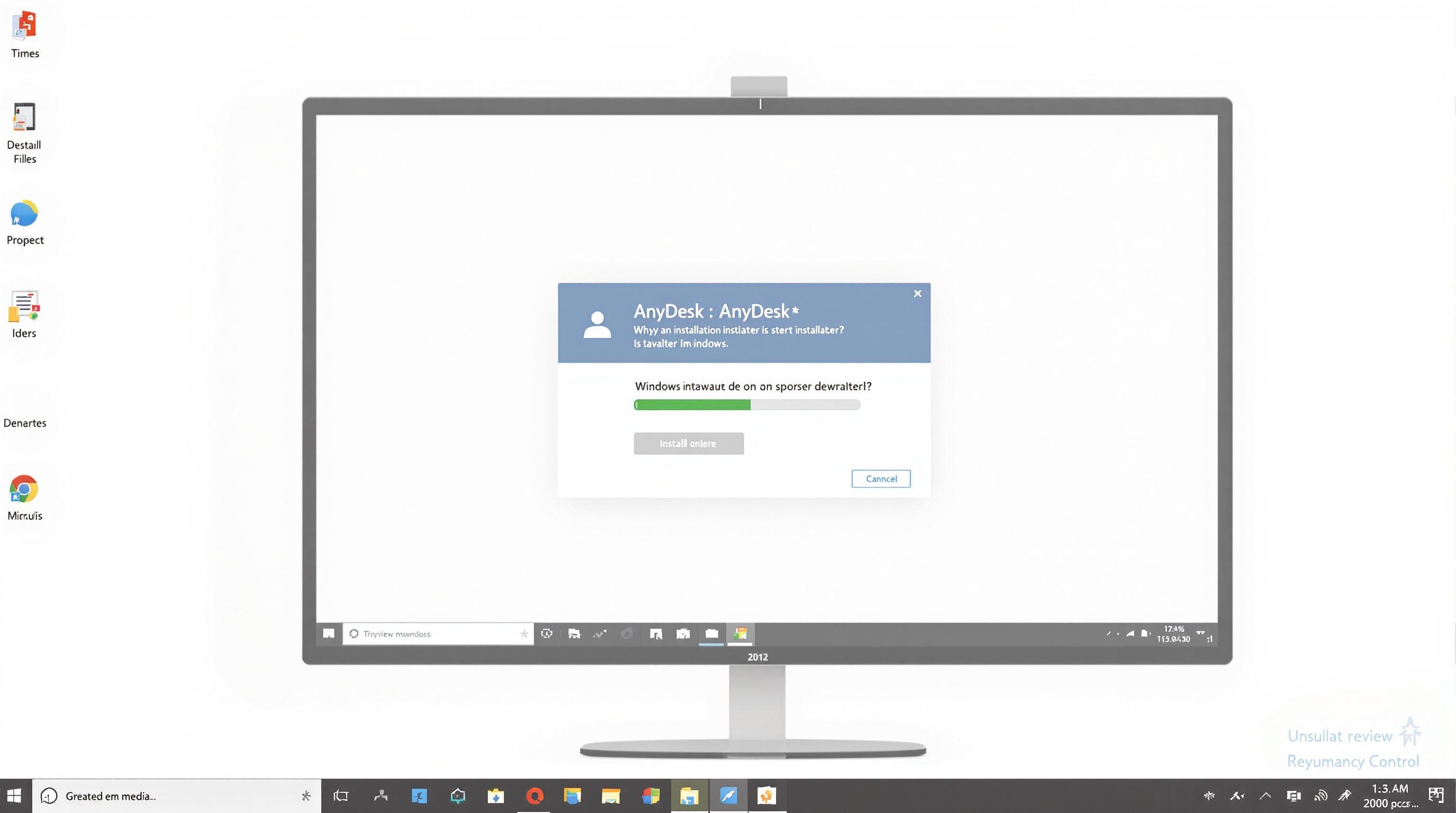1456x813 pixels.
Task: Click the inner taskbar clock 17:4%
Action: tap(1173, 634)
